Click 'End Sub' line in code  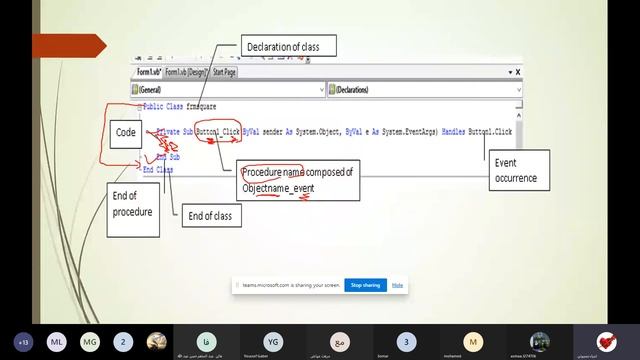click(x=168, y=157)
